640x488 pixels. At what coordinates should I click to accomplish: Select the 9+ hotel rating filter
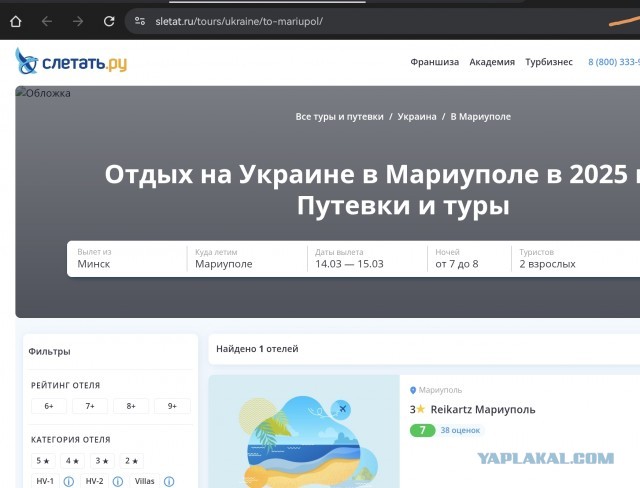[172, 406]
